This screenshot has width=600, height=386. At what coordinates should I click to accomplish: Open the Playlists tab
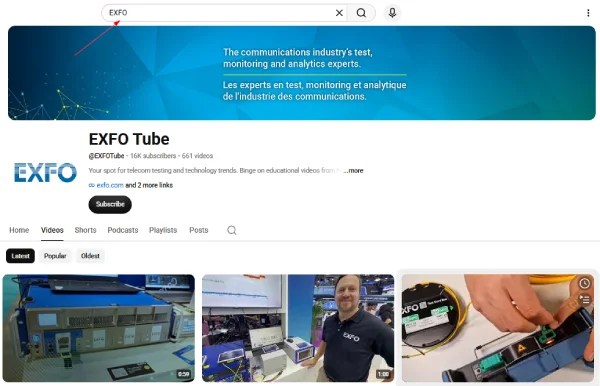pyautogui.click(x=163, y=230)
